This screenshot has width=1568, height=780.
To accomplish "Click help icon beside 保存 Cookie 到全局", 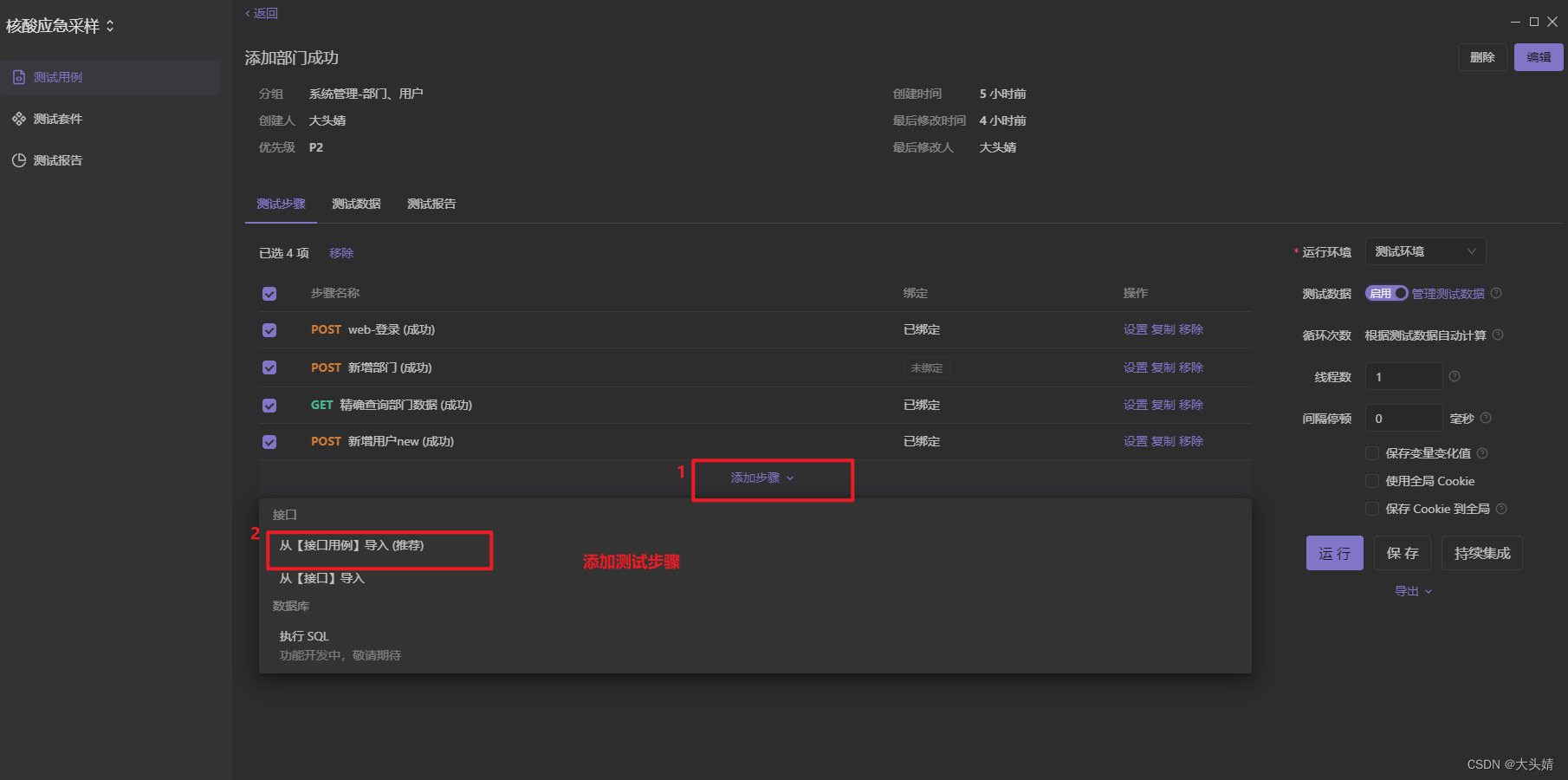I will tap(1501, 509).
